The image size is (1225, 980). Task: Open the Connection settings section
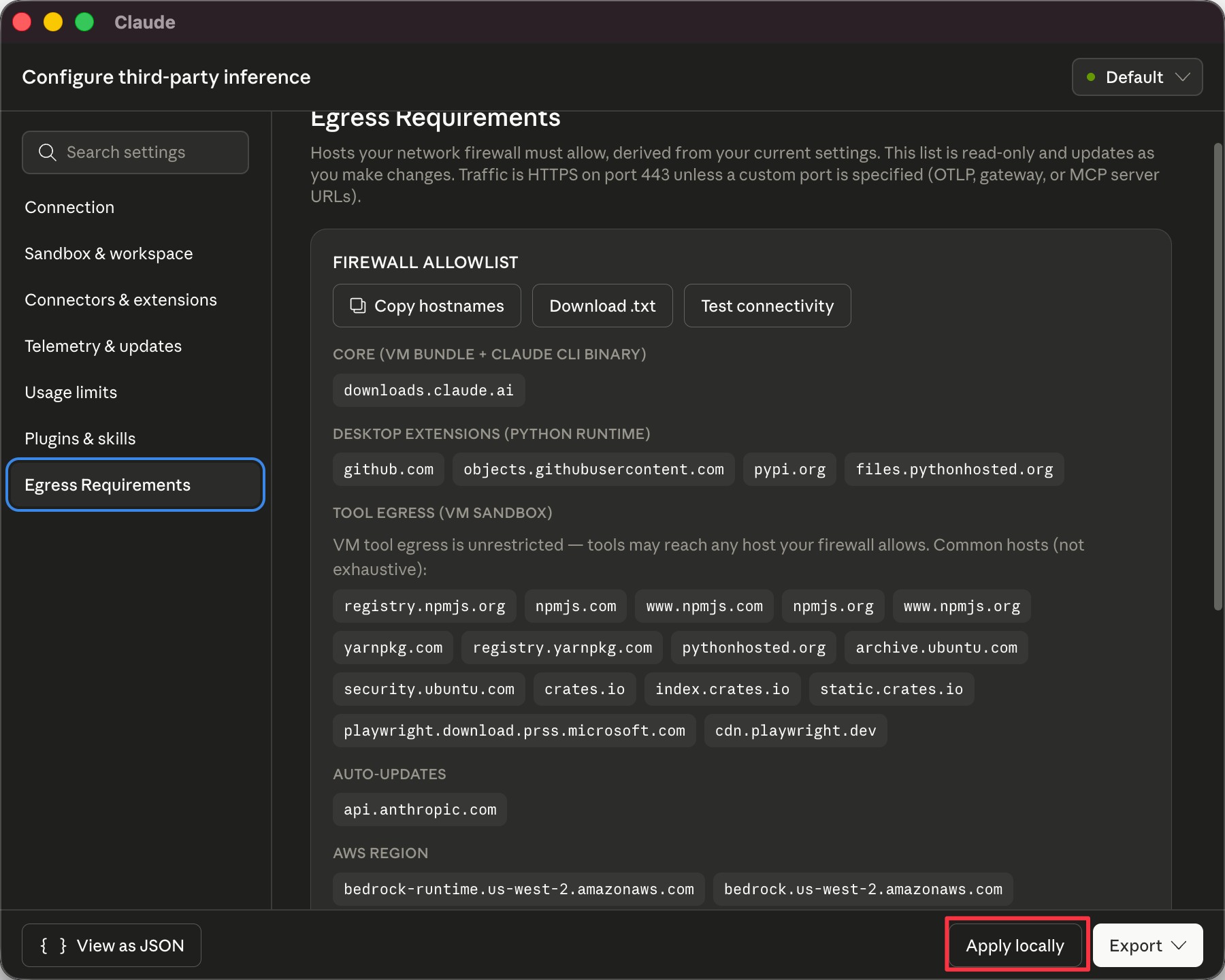pos(69,208)
